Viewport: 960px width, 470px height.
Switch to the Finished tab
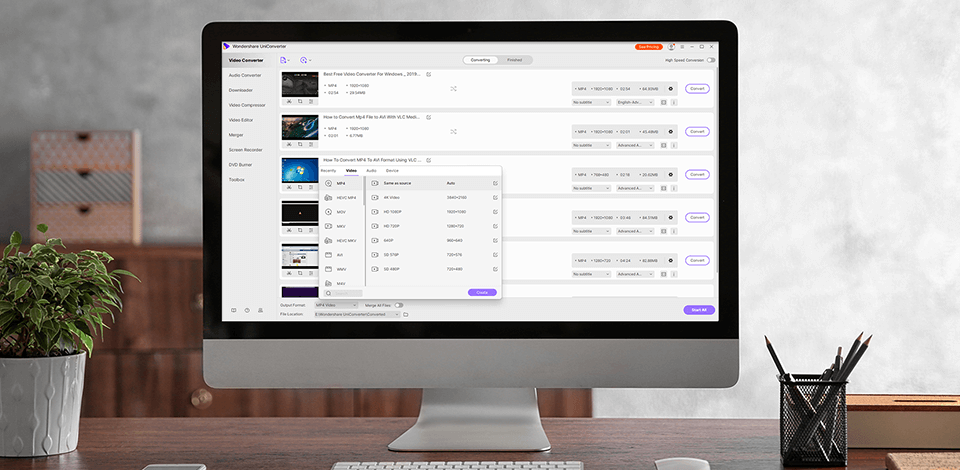tap(514, 60)
